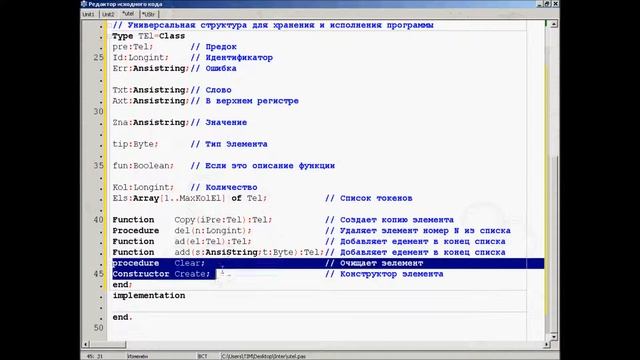This screenshot has height=360, width=640.
Task: Click the comment 'Значение'
Action: (x=226, y=122)
